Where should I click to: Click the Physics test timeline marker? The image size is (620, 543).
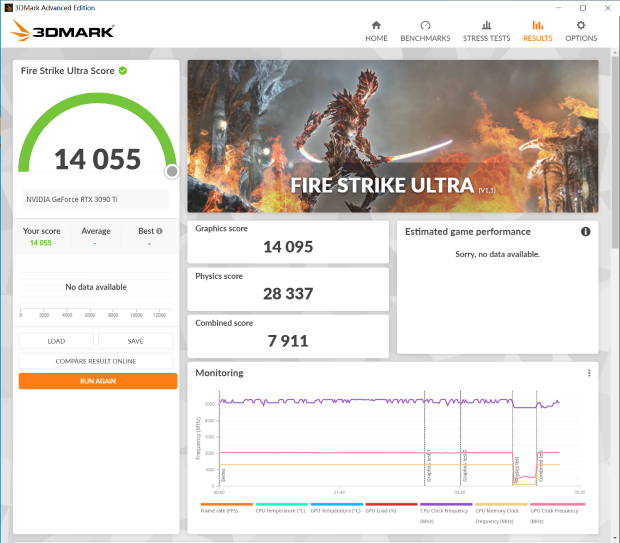tap(516, 470)
